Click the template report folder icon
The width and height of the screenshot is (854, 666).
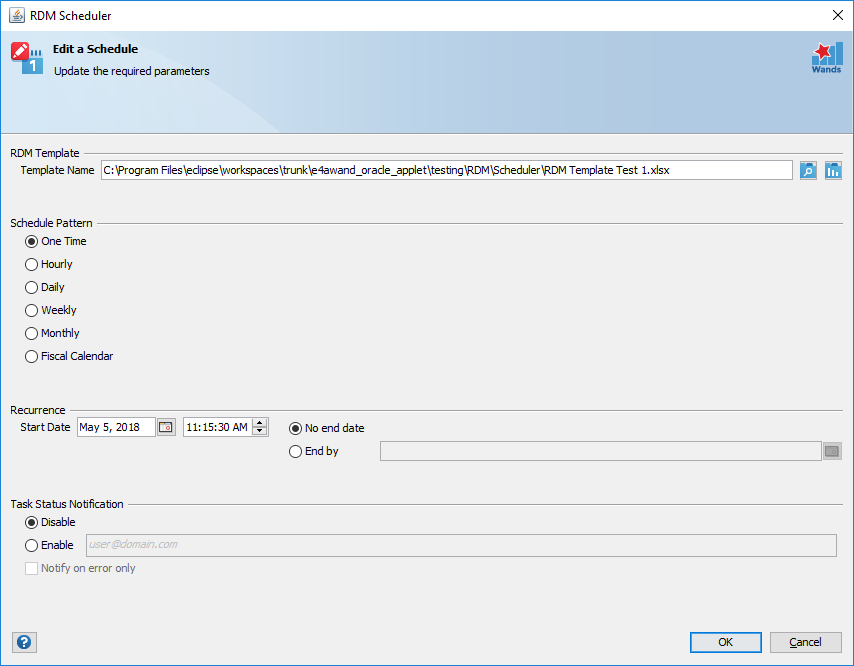click(x=833, y=170)
